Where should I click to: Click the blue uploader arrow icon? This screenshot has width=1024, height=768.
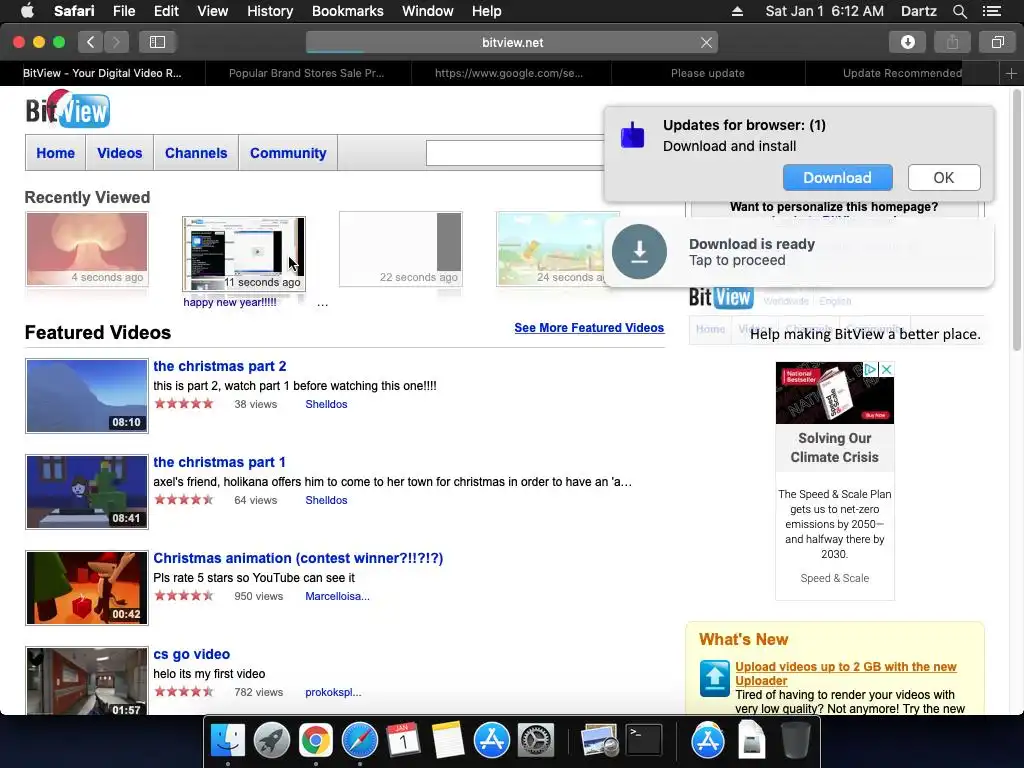tap(714, 678)
